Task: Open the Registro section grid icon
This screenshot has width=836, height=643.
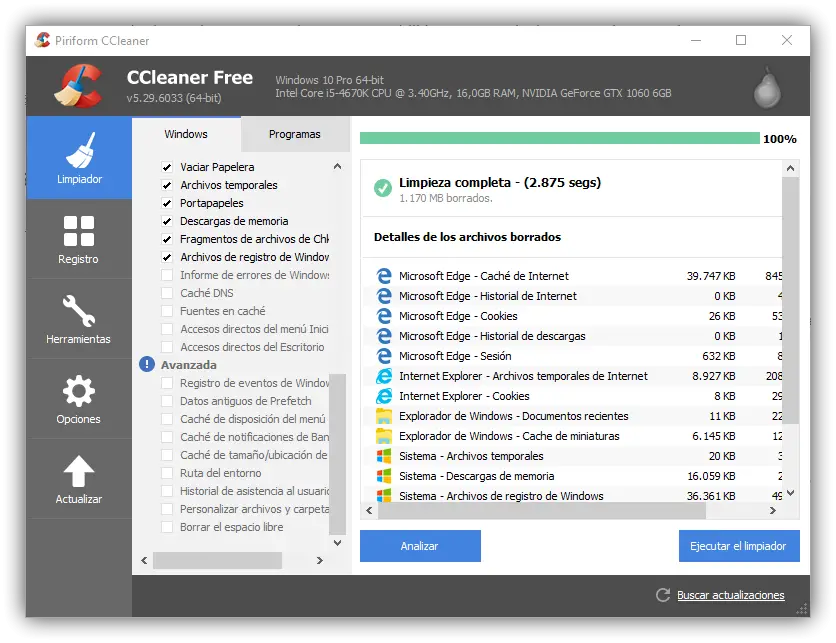Action: click(x=79, y=231)
